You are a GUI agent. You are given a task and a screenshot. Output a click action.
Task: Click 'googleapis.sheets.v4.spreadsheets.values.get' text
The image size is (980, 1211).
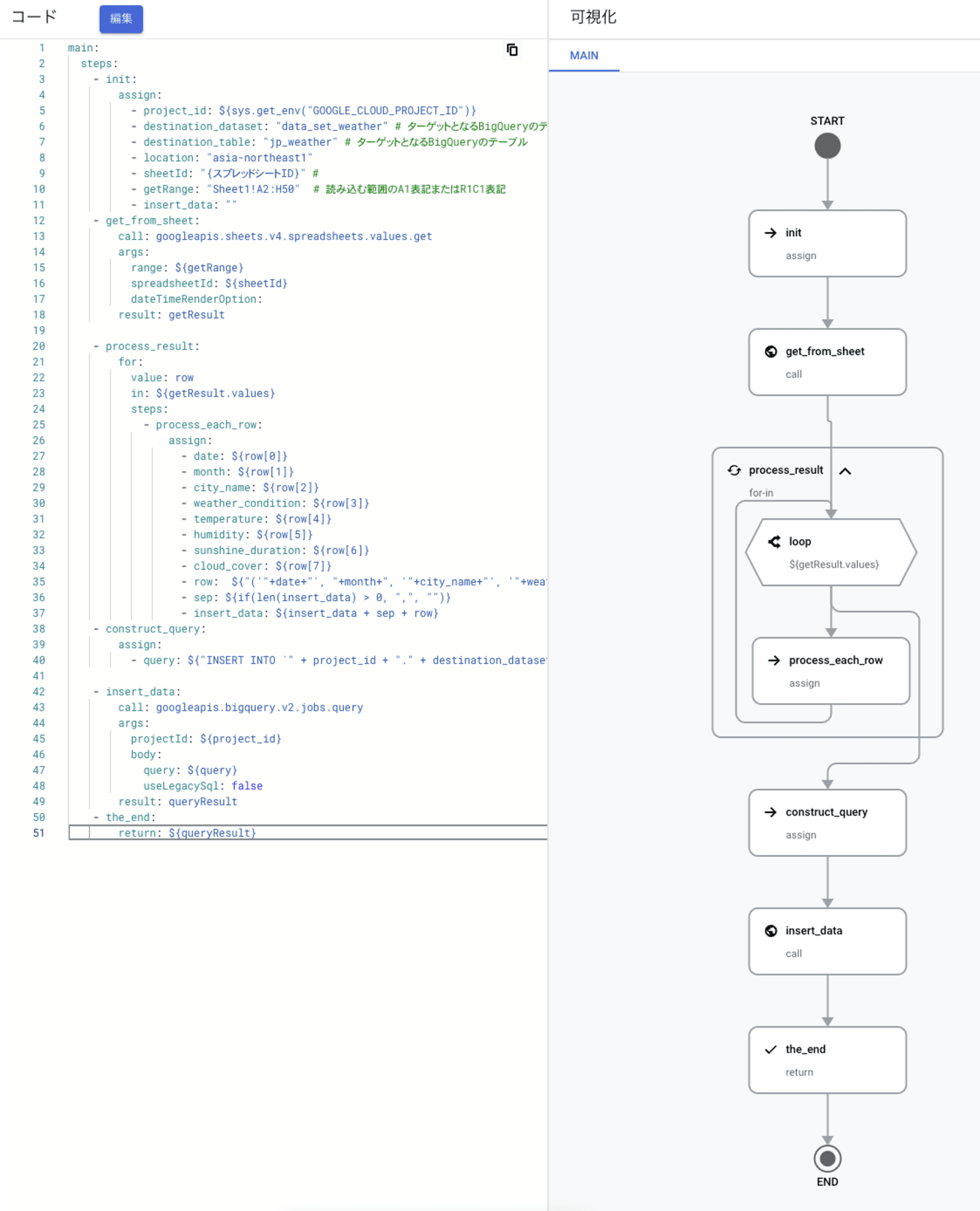point(294,236)
